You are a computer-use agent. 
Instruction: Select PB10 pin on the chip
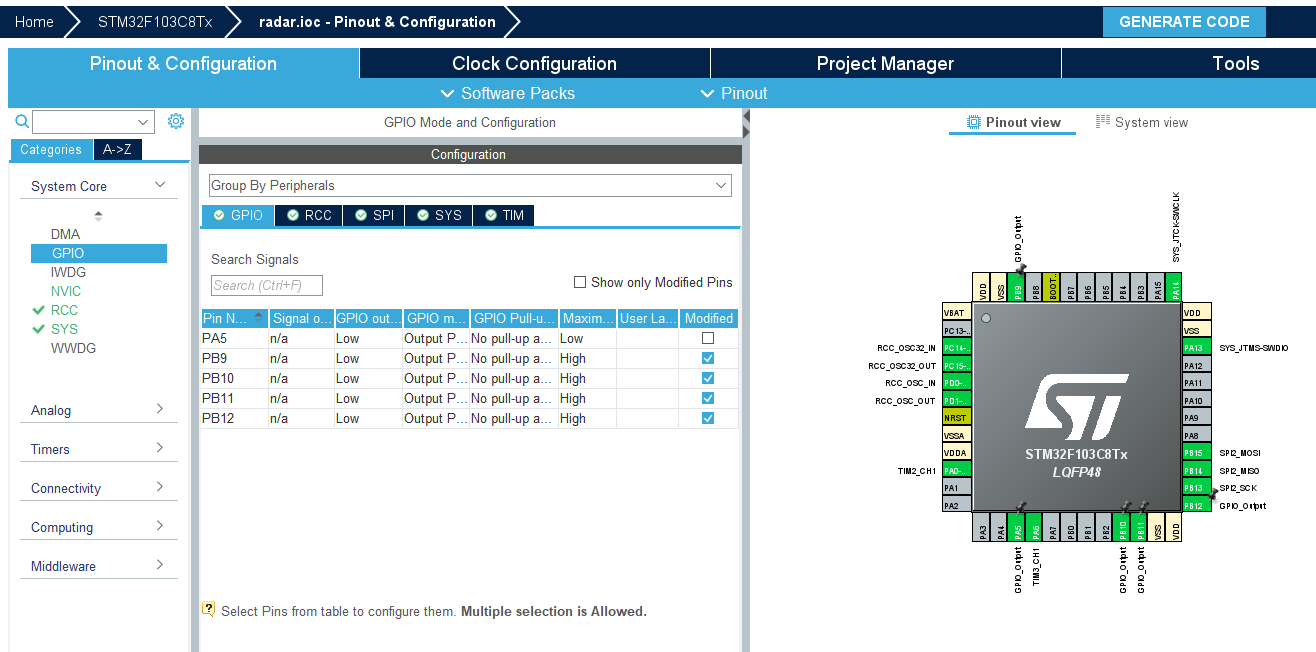coord(1122,527)
